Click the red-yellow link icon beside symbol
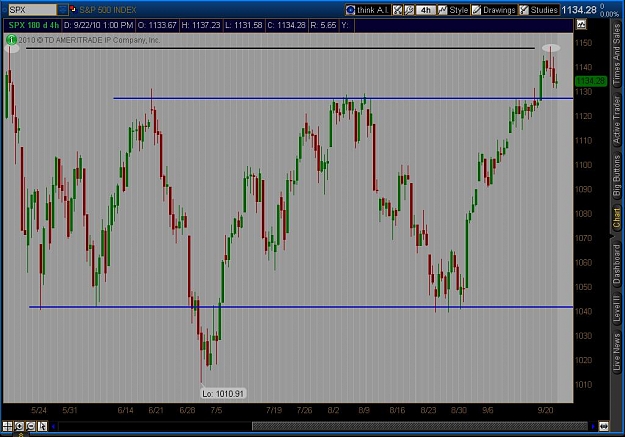Screen dimensions: 625x437 tap(73, 9)
